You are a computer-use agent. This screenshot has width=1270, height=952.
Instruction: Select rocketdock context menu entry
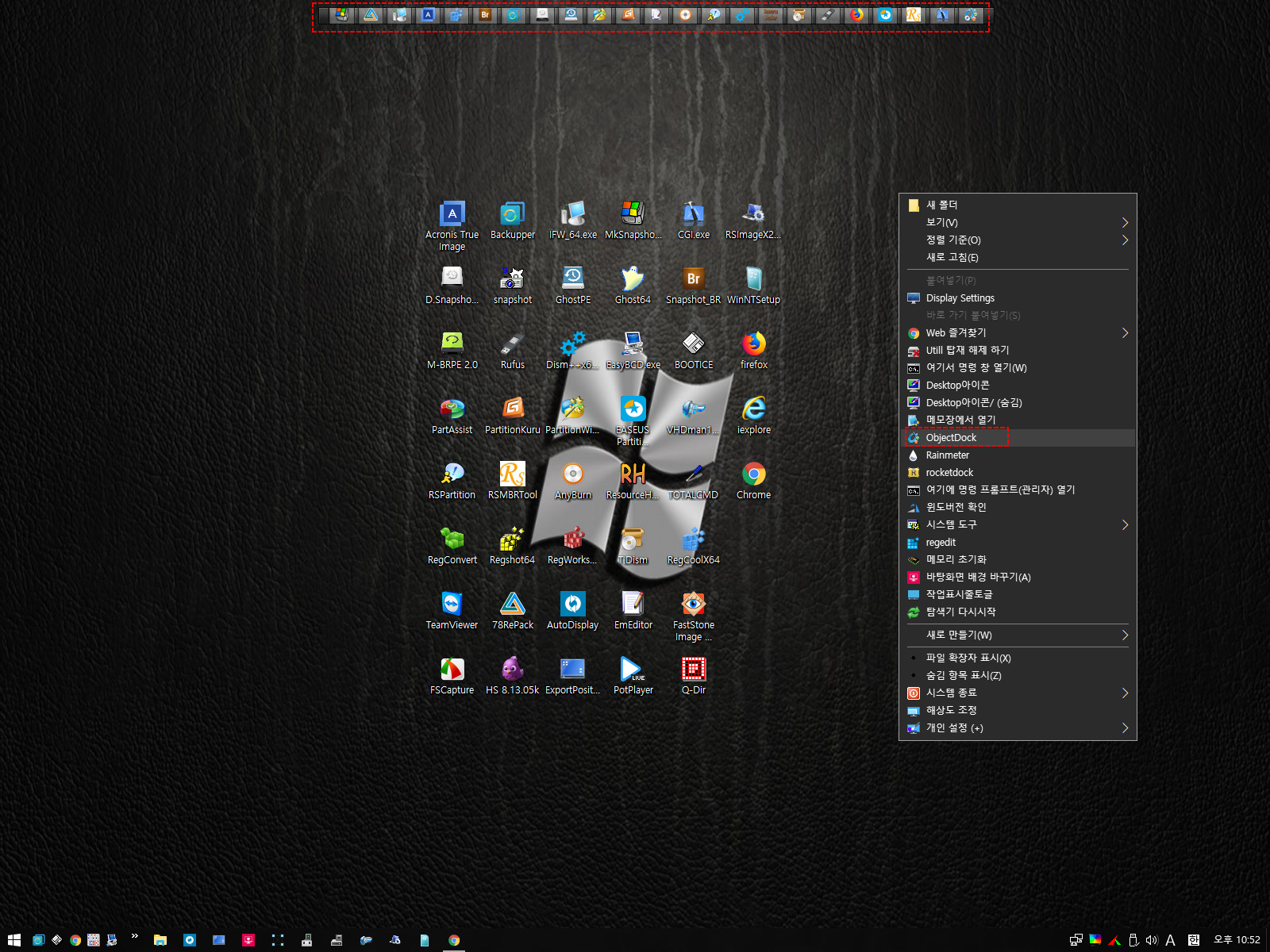[x=1018, y=472]
